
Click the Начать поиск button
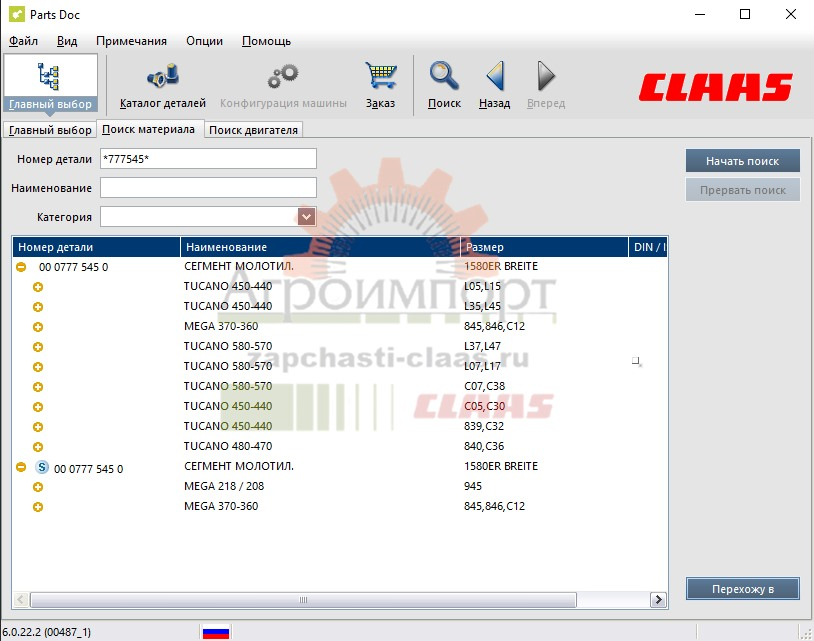[742, 161]
